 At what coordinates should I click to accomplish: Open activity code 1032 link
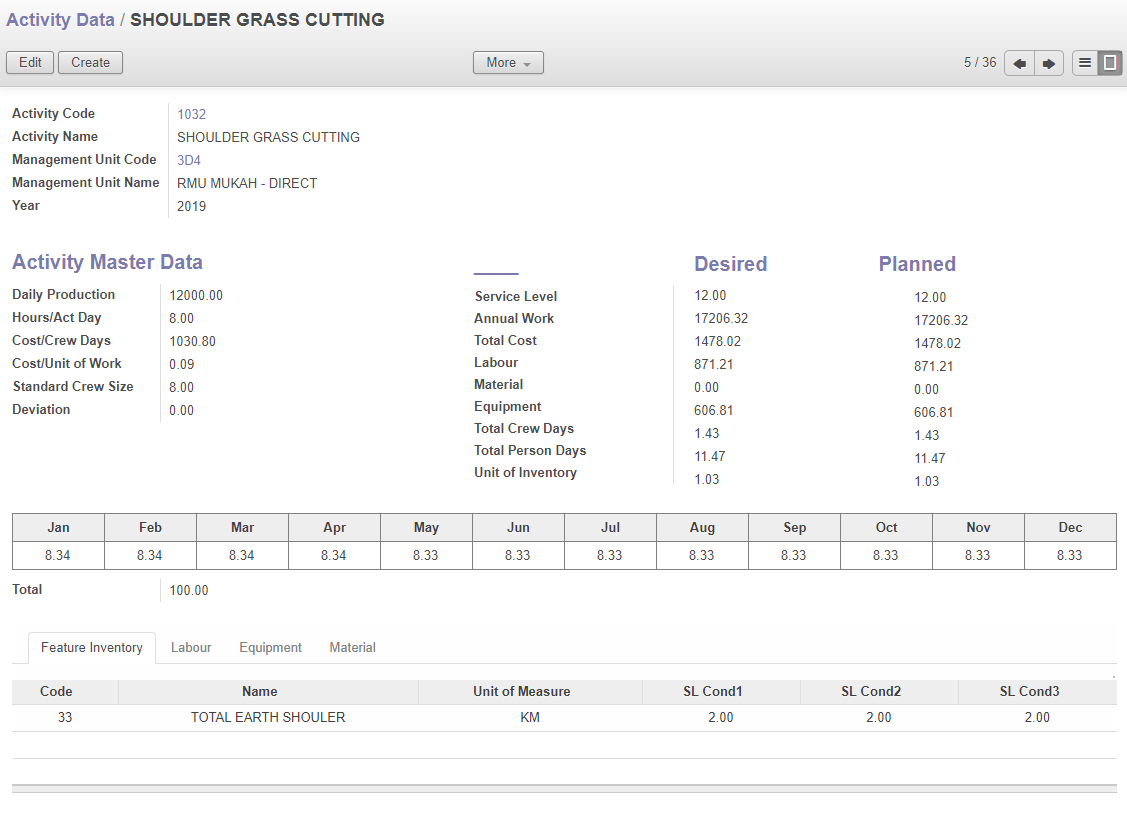coord(191,114)
